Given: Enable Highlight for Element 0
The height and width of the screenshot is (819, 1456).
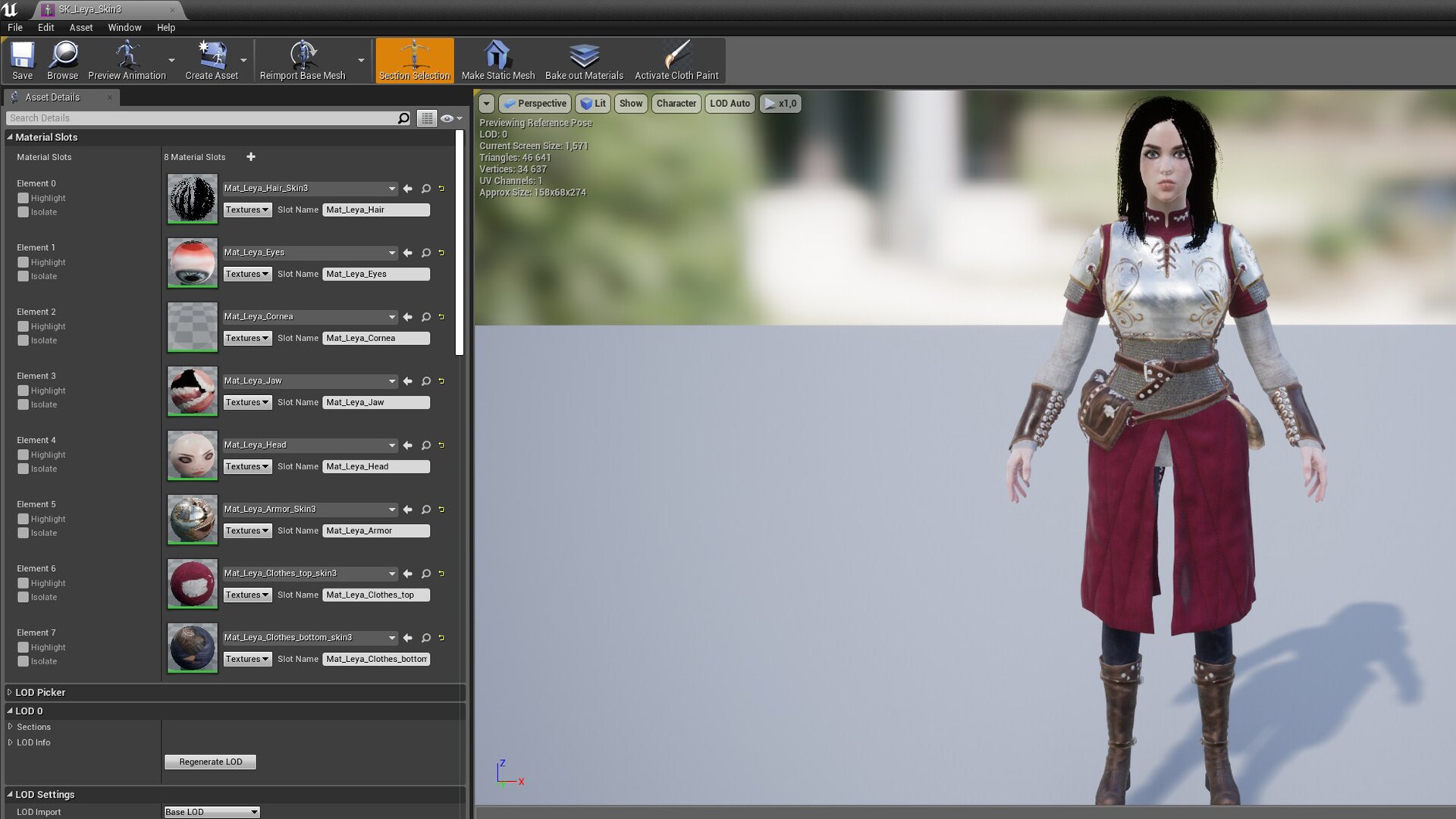Looking at the screenshot, I should tap(24, 198).
